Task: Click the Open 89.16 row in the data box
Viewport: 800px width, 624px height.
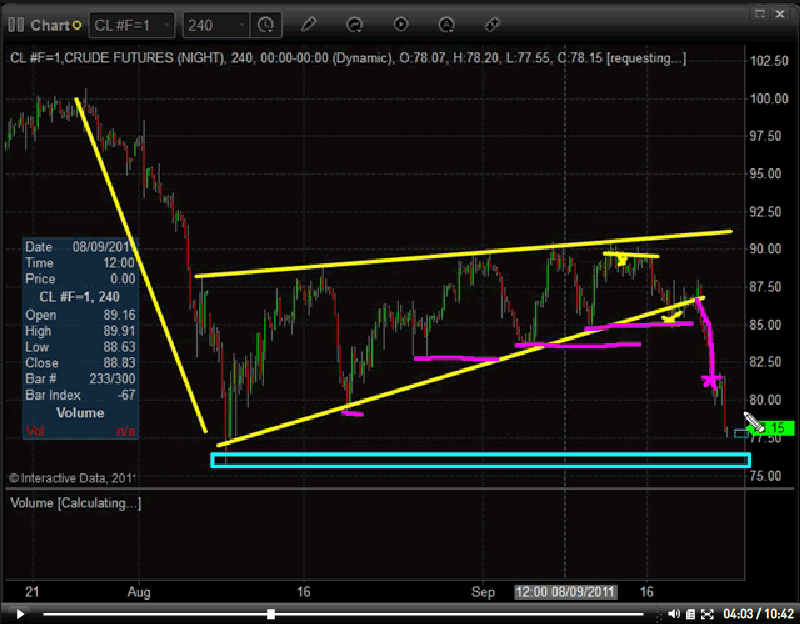Action: pos(80,315)
